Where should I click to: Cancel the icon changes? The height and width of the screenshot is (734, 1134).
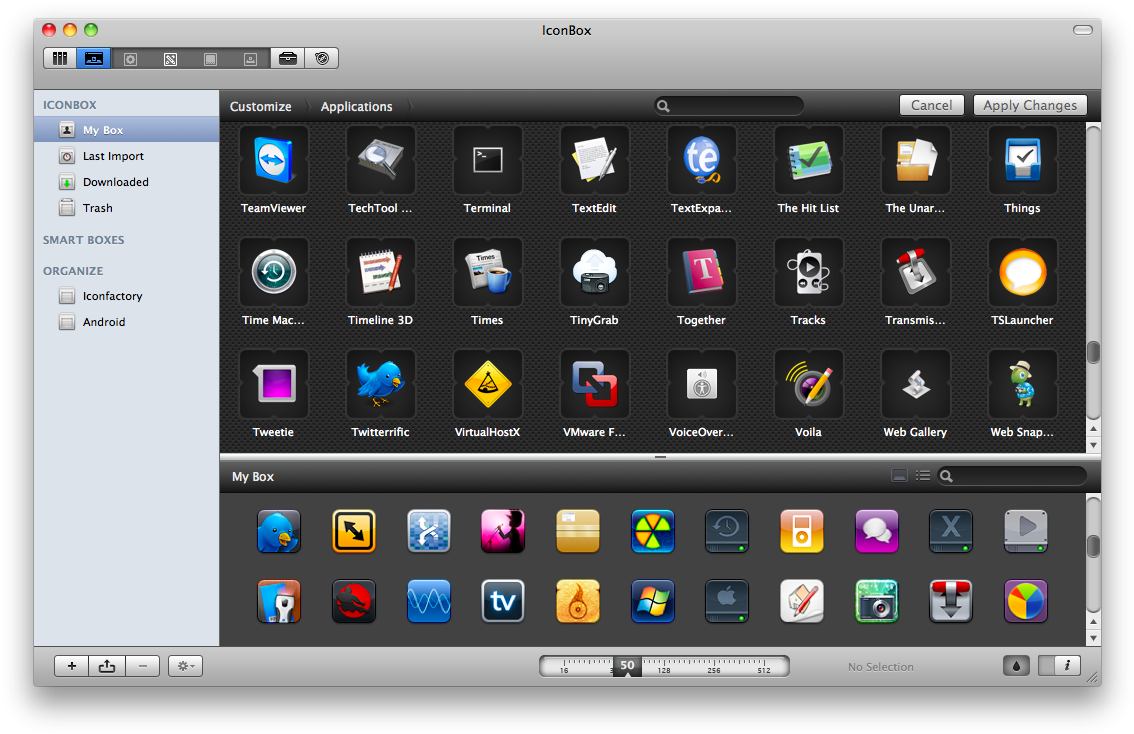932,106
